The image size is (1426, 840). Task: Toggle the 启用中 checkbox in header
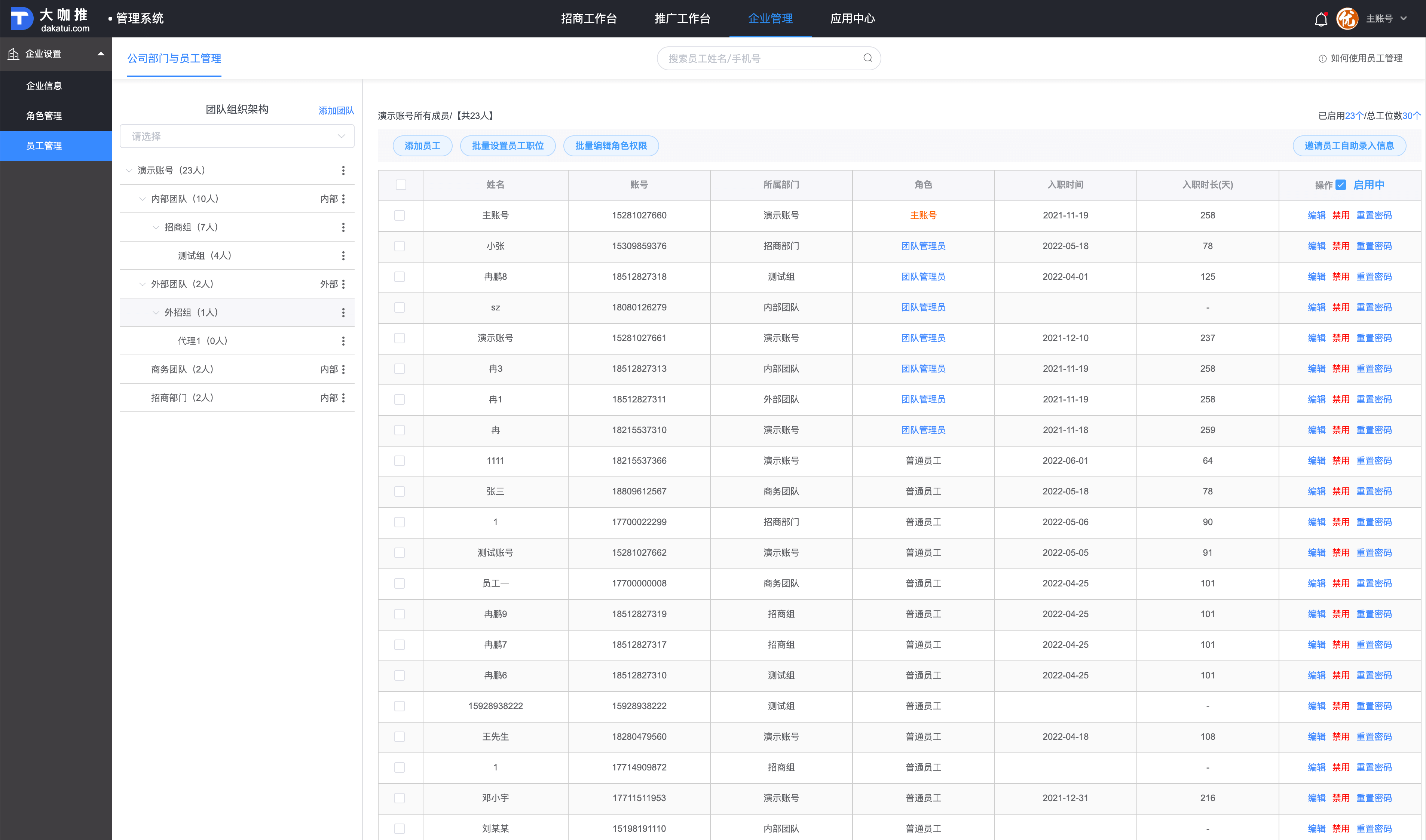pos(1340,184)
